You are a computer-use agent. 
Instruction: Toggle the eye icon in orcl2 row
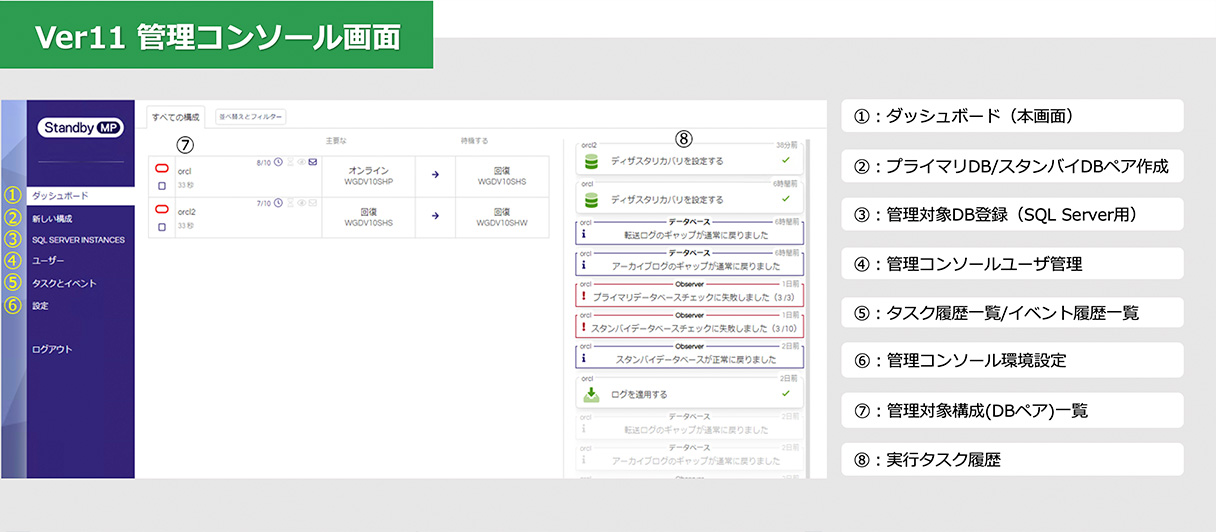point(301,203)
